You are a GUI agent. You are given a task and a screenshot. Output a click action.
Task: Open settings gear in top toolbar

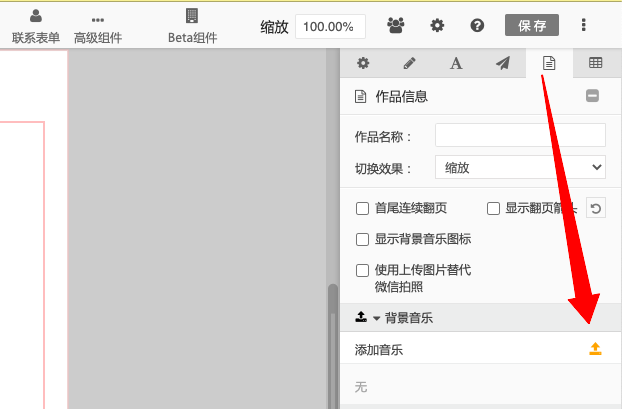[437, 25]
